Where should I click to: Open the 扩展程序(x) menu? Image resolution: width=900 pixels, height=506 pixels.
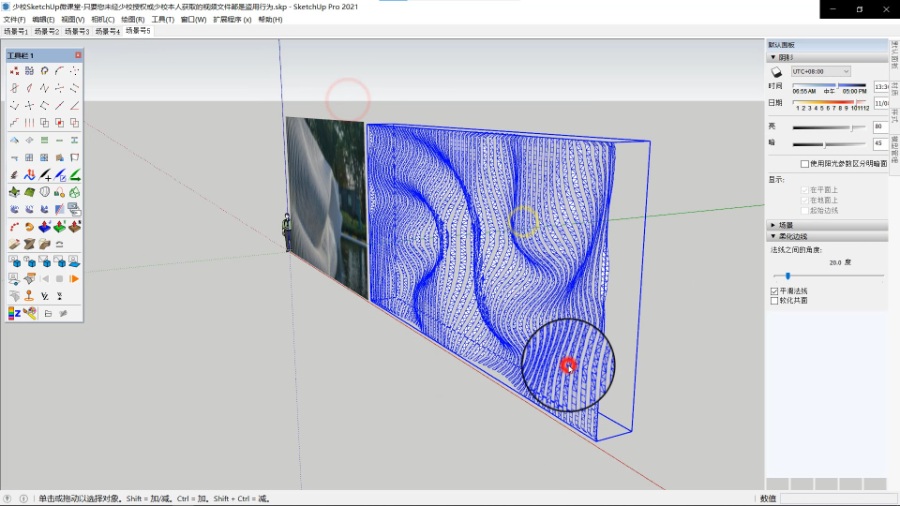pos(232,20)
